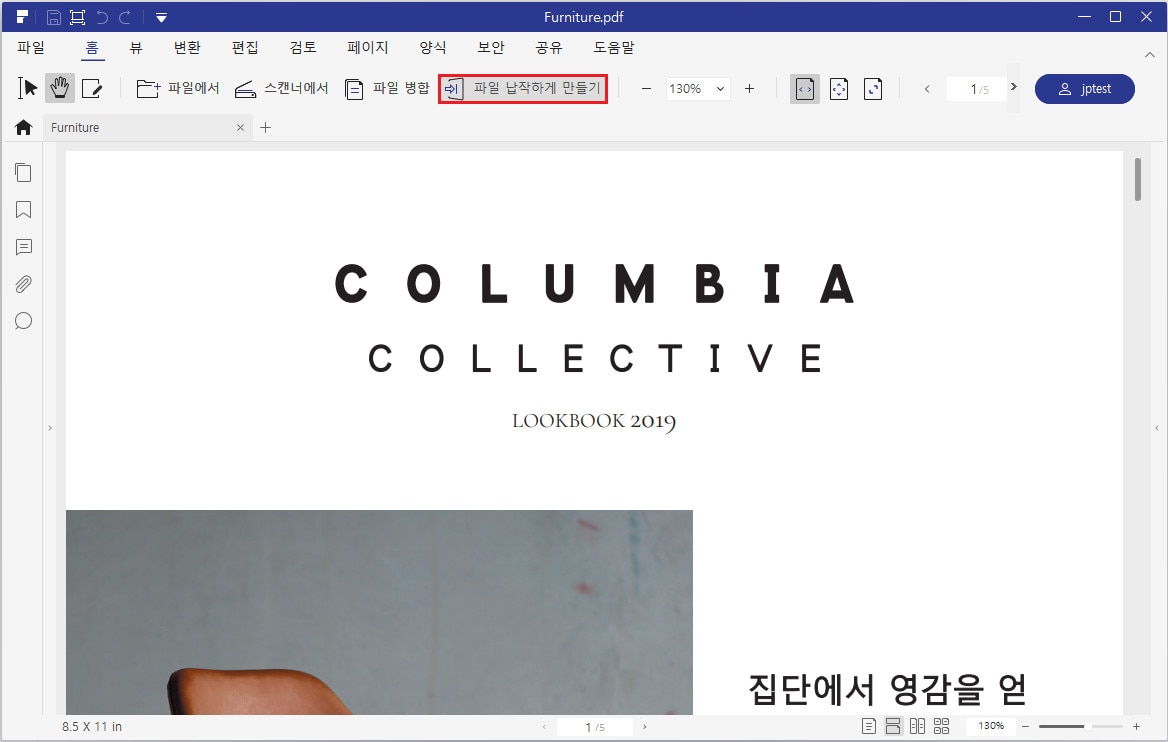Click the vertical scrollbar thumb
The image size is (1168, 742).
coord(1137,179)
